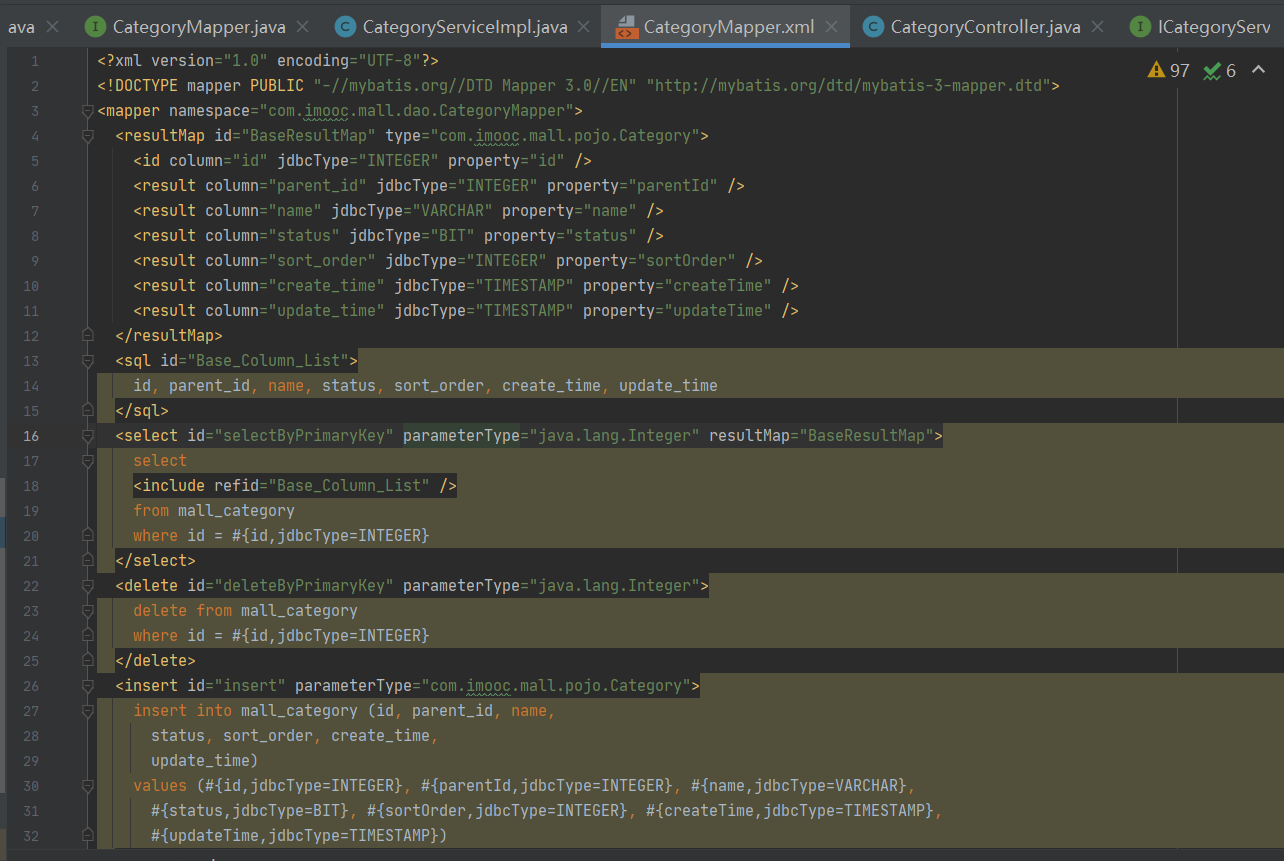Click the closing </resultMap> tag
Image resolution: width=1284 pixels, height=861 pixels.
169,336
